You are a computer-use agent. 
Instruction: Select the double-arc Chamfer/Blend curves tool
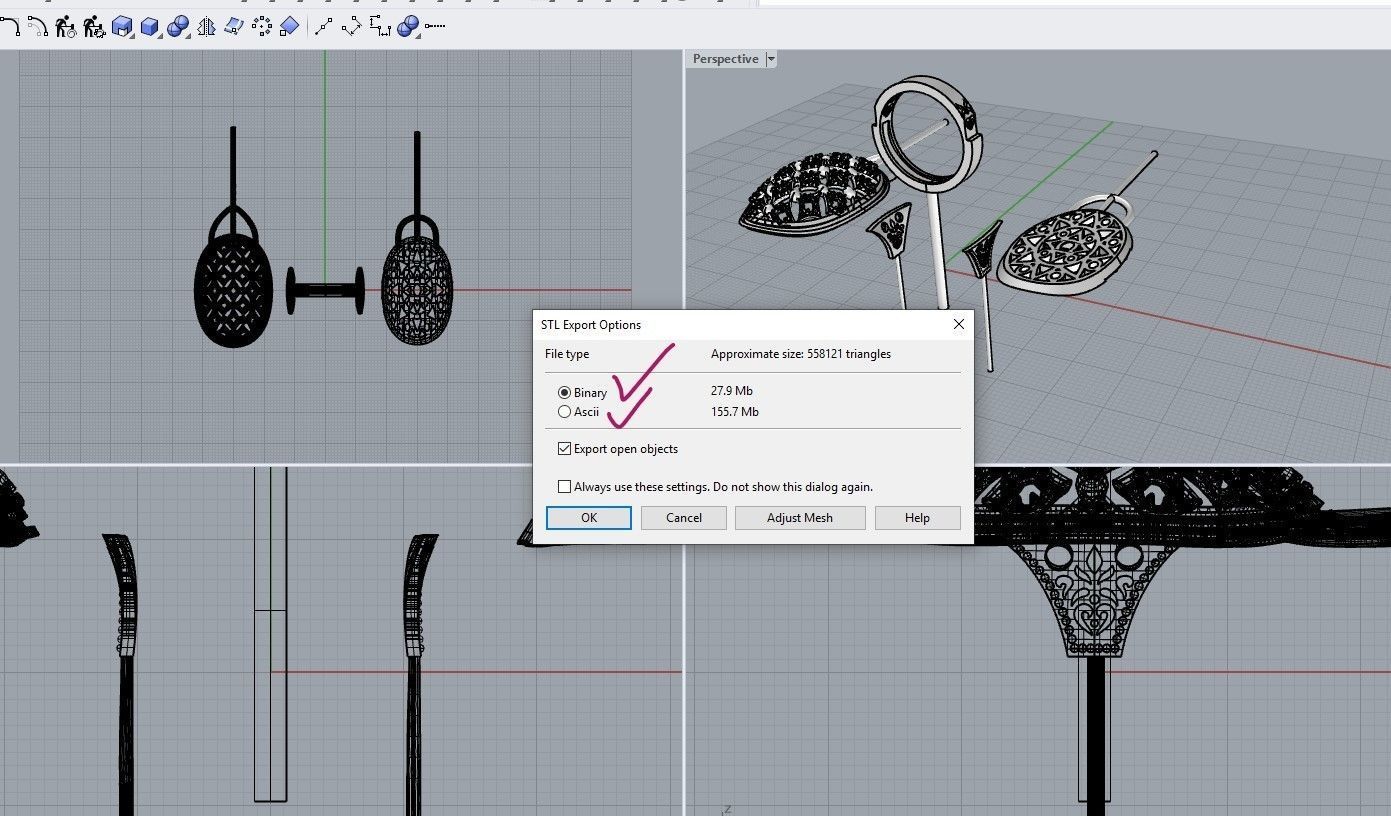(38, 26)
